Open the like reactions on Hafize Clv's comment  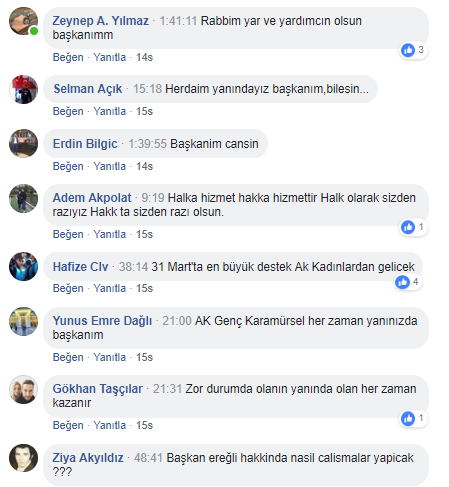[407, 282]
